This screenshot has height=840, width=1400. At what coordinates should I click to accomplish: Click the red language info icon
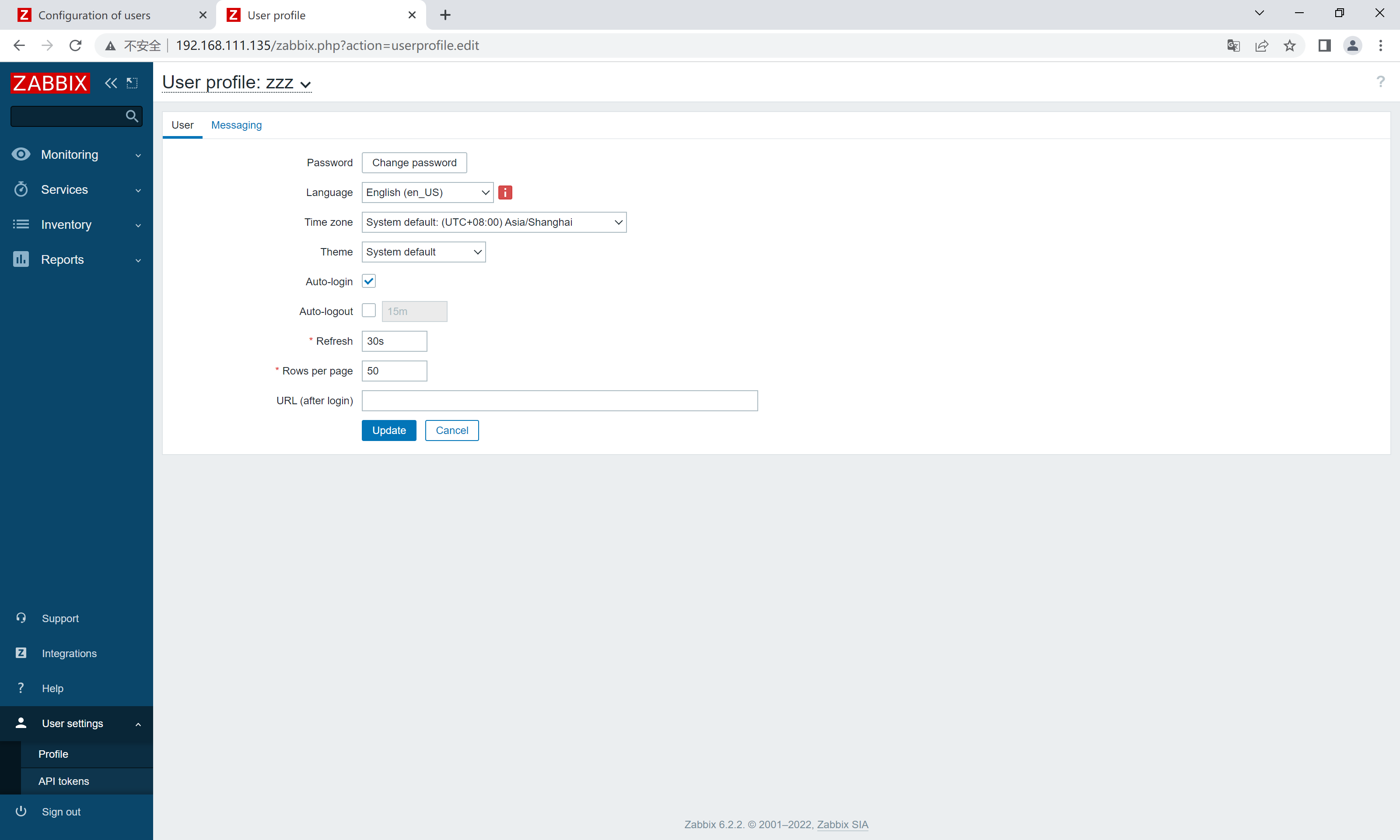(505, 192)
